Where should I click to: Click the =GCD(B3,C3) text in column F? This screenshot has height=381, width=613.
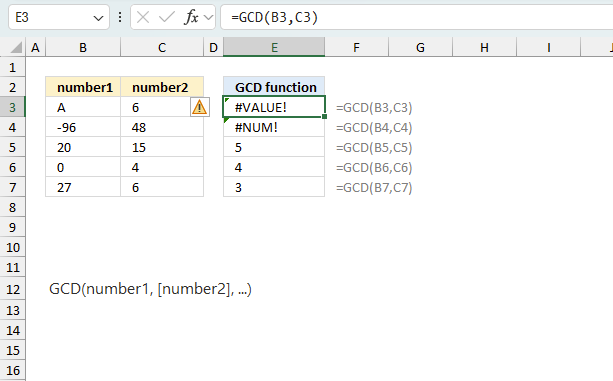[x=374, y=107]
